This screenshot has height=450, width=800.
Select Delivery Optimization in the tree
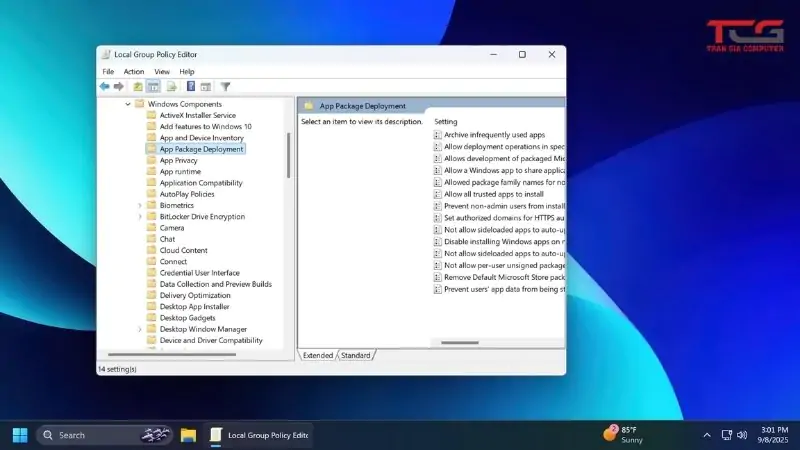(x=195, y=295)
